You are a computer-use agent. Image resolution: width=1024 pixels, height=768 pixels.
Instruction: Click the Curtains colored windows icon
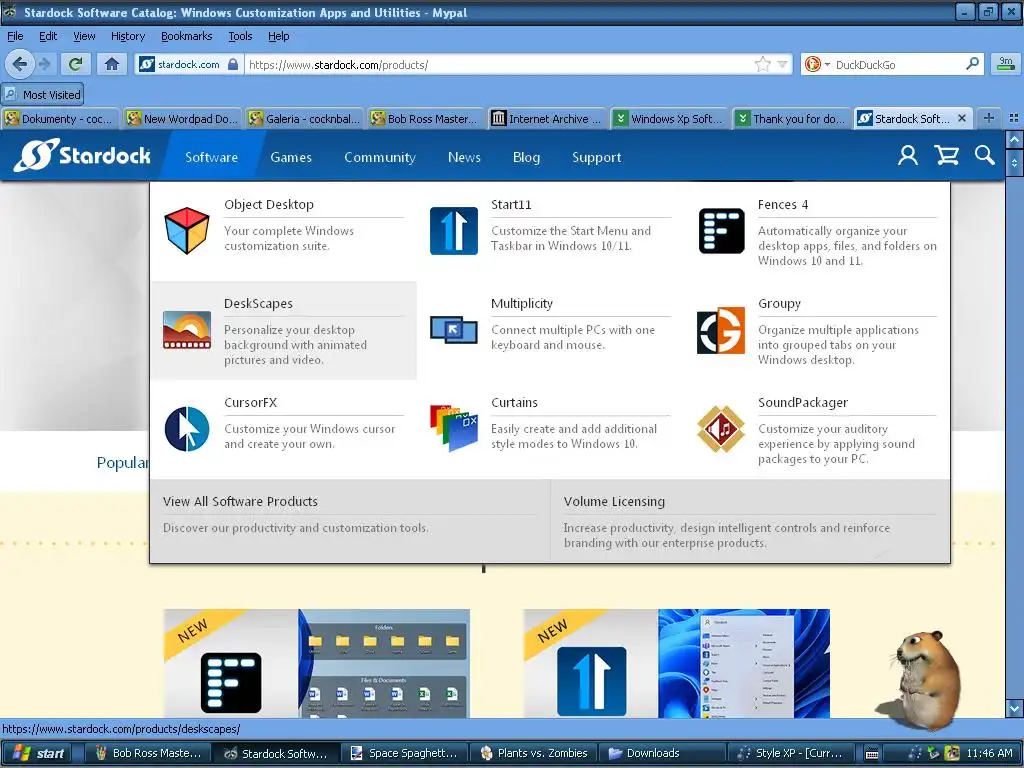(x=454, y=428)
